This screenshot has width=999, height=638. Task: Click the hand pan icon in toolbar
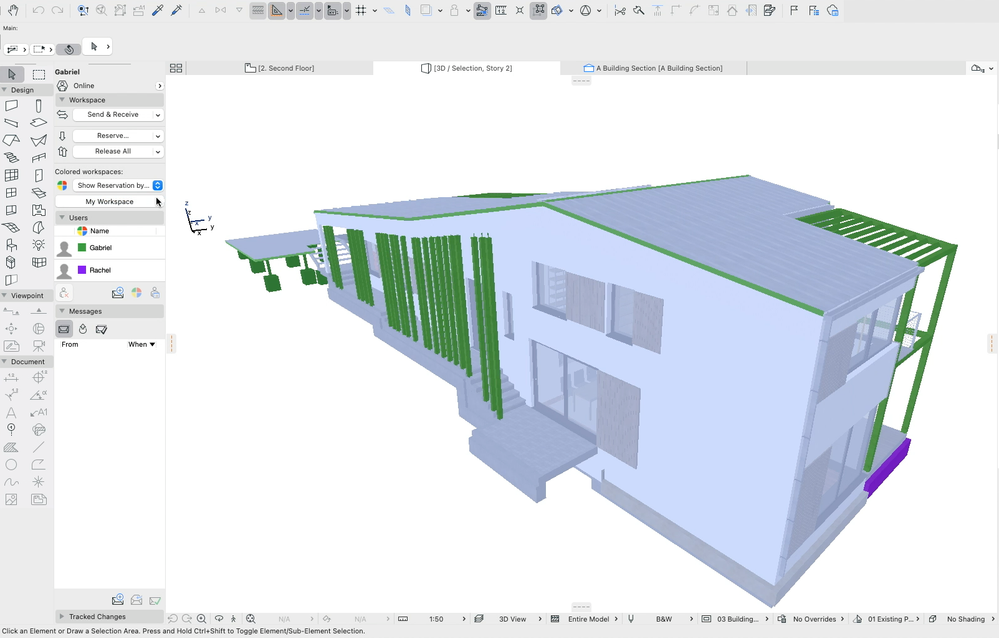tap(13, 10)
